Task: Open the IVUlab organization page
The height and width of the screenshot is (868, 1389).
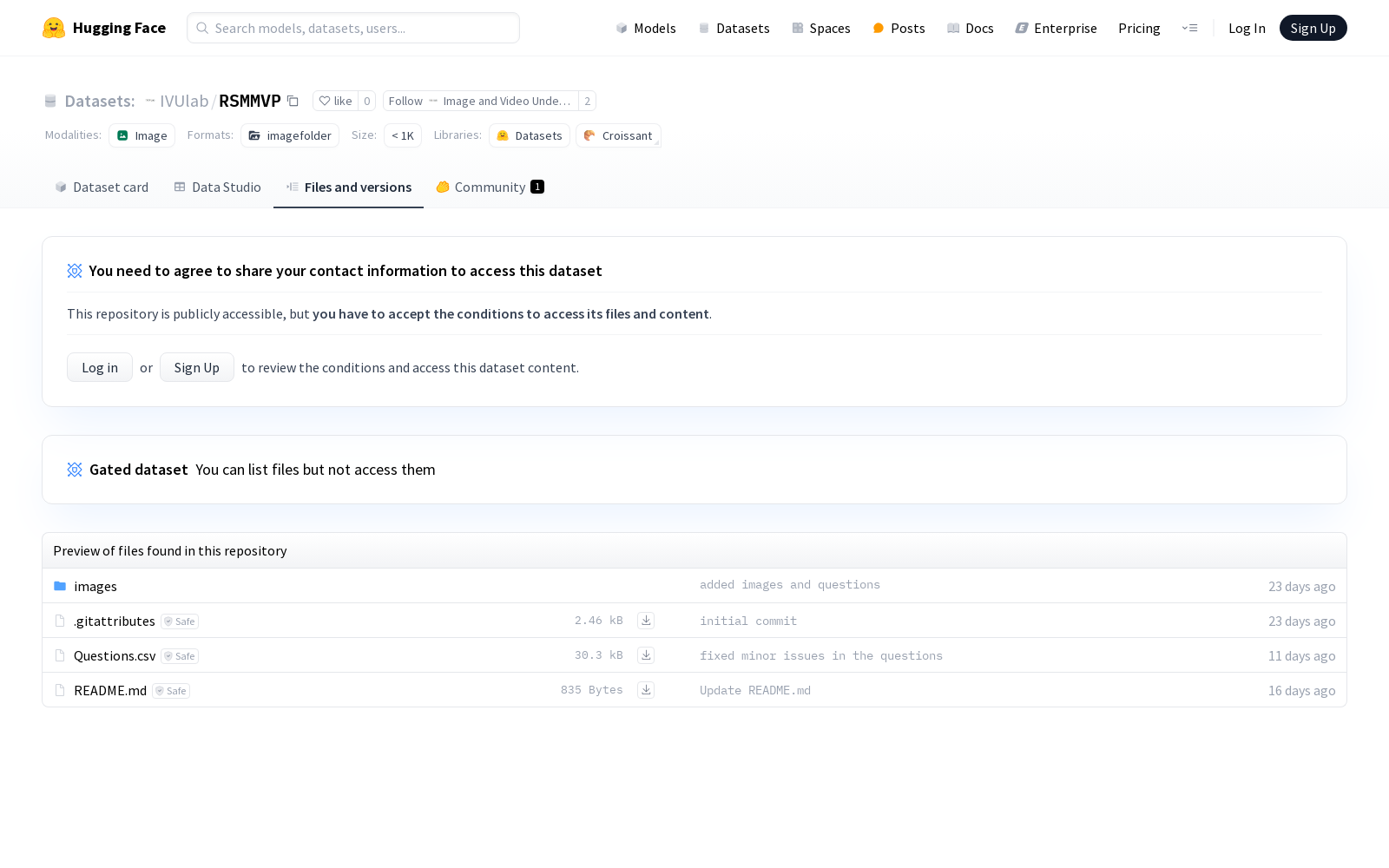Action: (183, 102)
